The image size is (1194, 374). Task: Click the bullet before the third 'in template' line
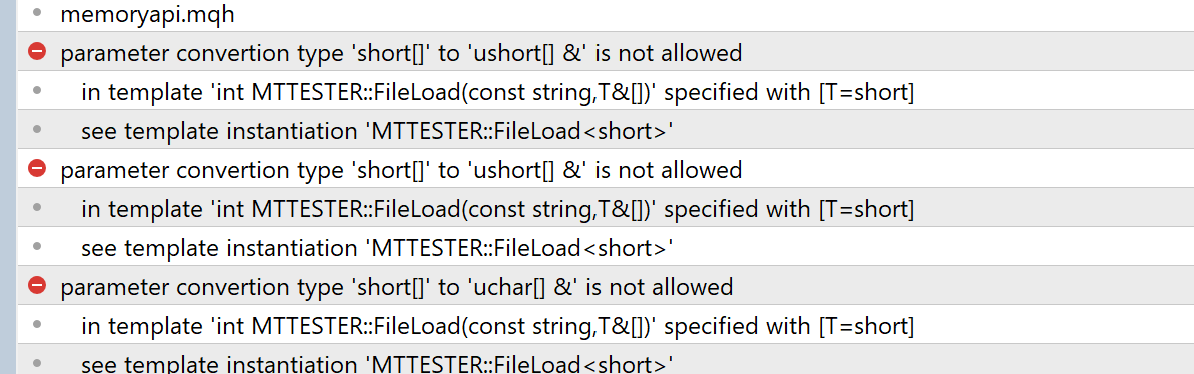pyautogui.click(x=37, y=324)
